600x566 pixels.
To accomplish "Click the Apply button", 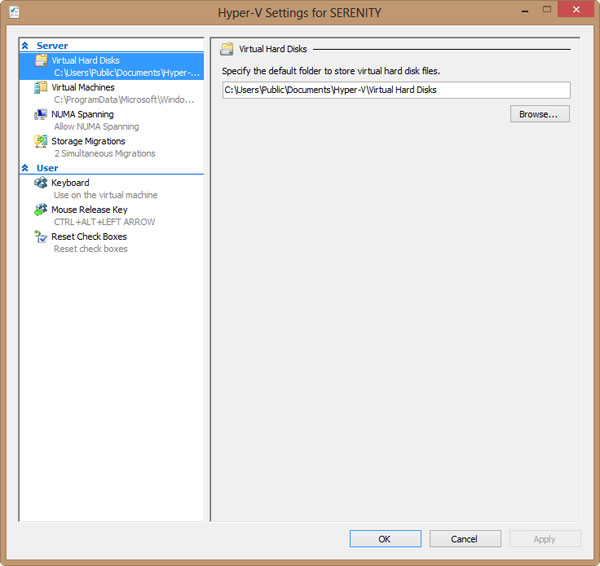I will [x=545, y=539].
